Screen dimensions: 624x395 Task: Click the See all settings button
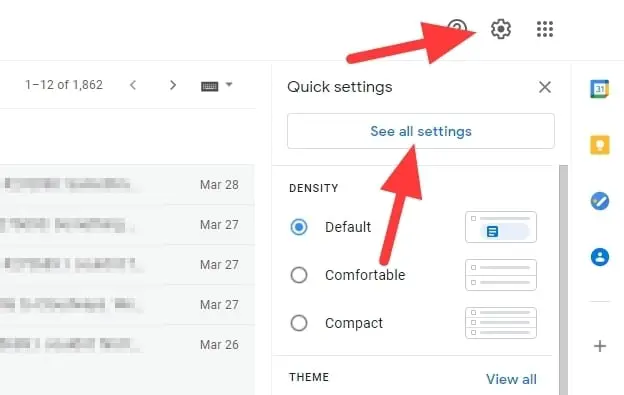click(421, 131)
